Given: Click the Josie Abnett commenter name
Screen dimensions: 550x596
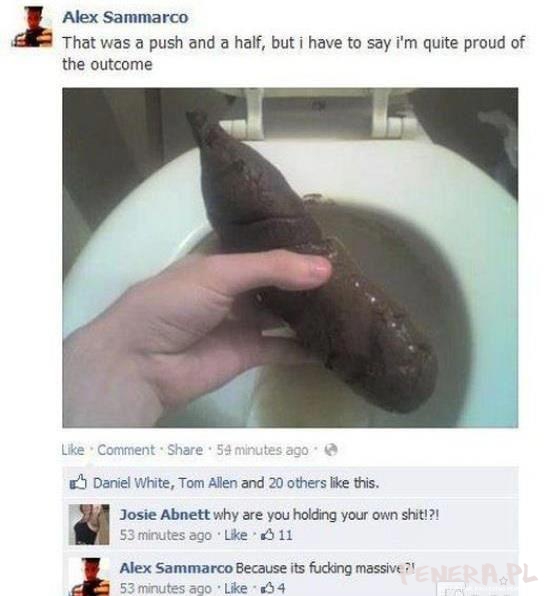Looking at the screenshot, I should click(165, 515).
